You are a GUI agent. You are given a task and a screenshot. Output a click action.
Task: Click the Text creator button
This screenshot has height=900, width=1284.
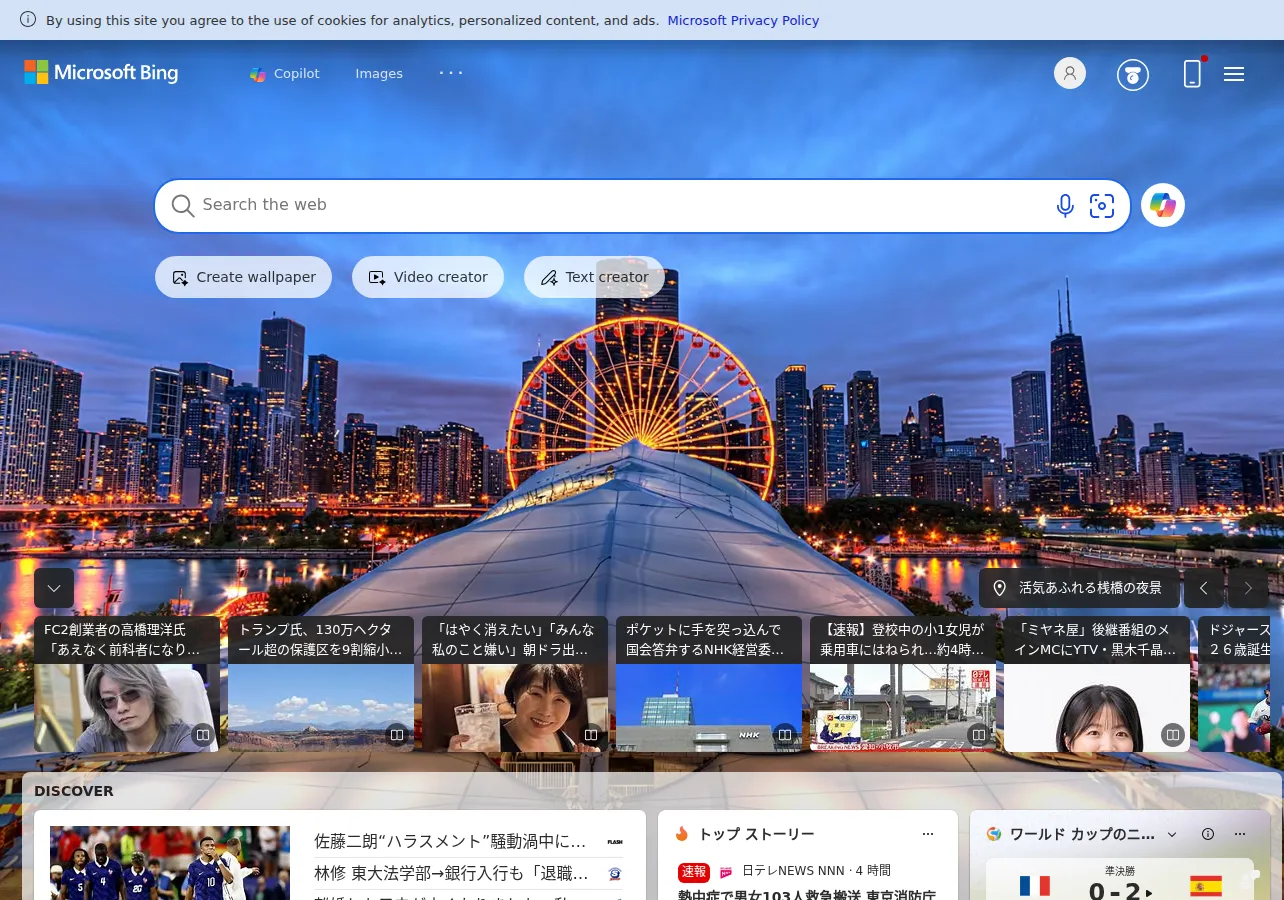[x=594, y=277]
